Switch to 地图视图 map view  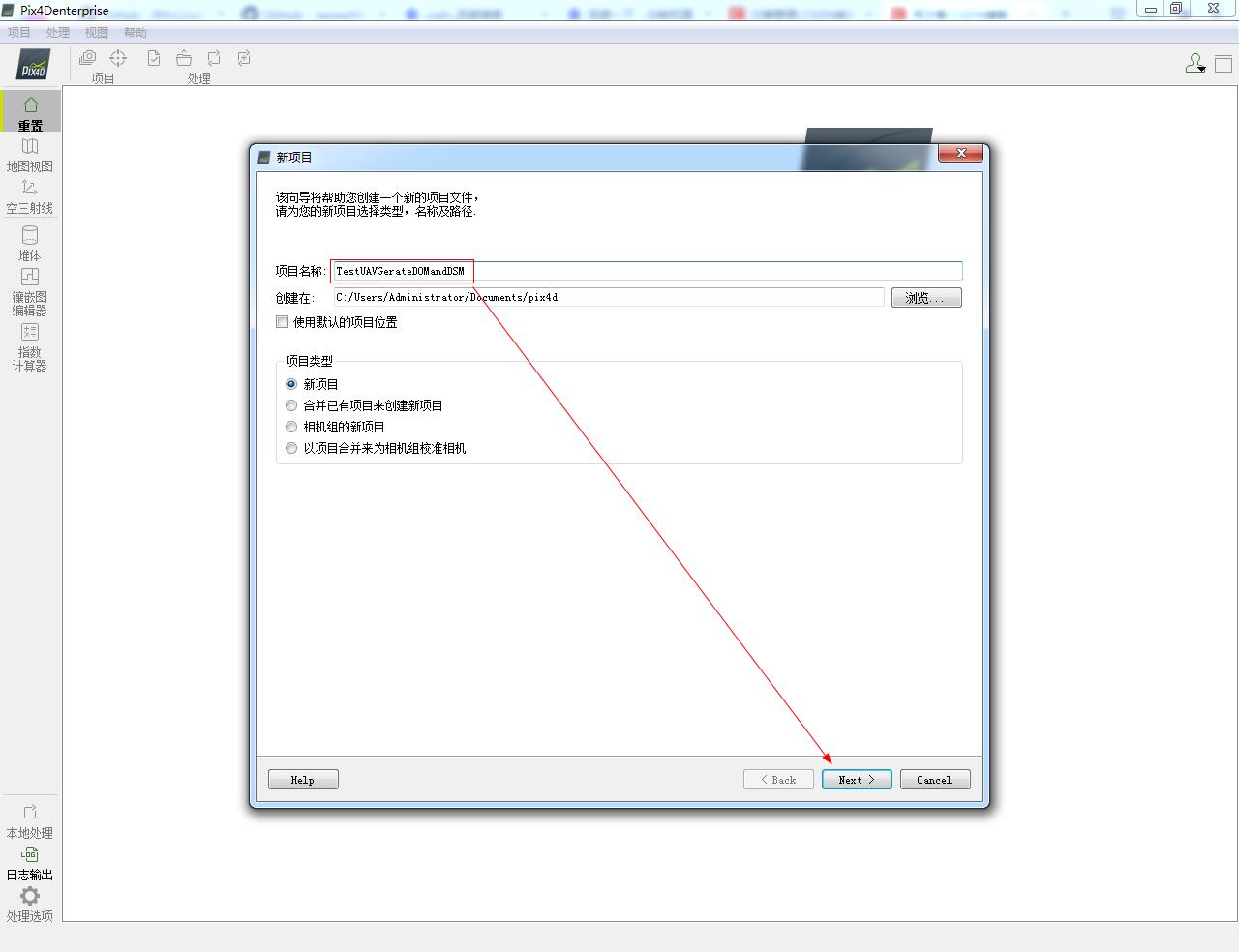pos(30,155)
